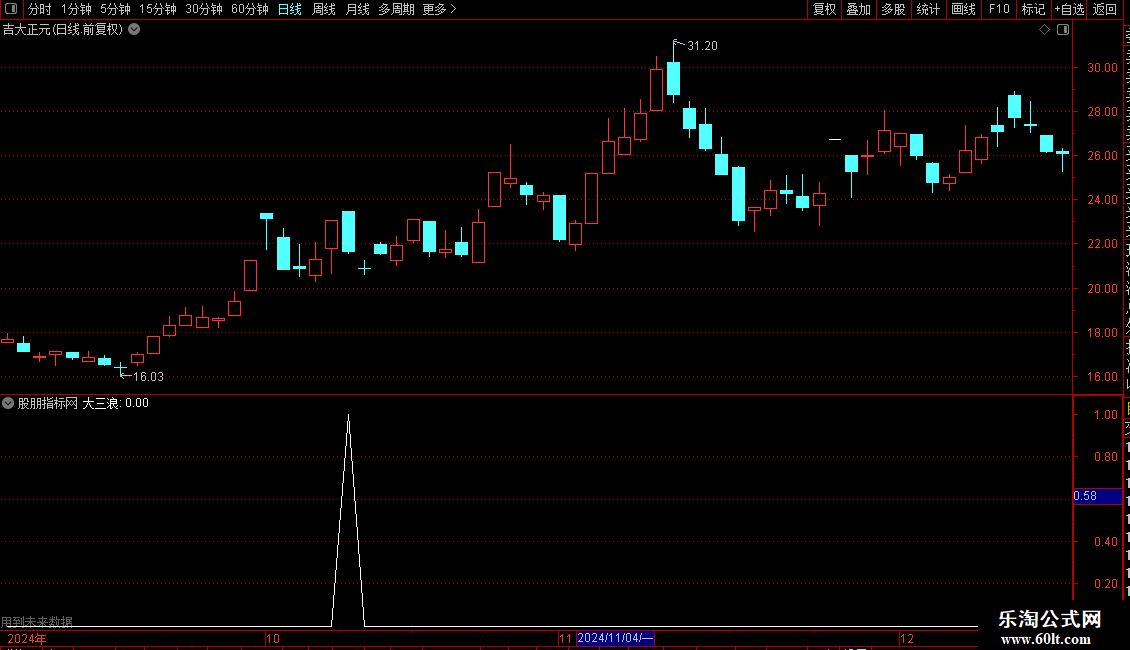Open dropdown beside 吉大正元 chart title
This screenshot has width=1130, height=650.
pyautogui.click(x=134, y=30)
